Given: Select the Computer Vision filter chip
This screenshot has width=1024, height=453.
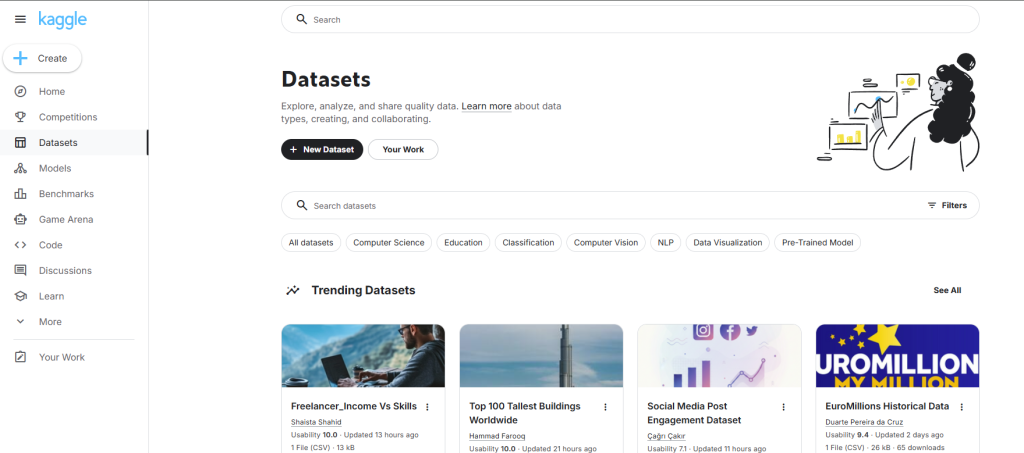Looking at the screenshot, I should (x=605, y=242).
